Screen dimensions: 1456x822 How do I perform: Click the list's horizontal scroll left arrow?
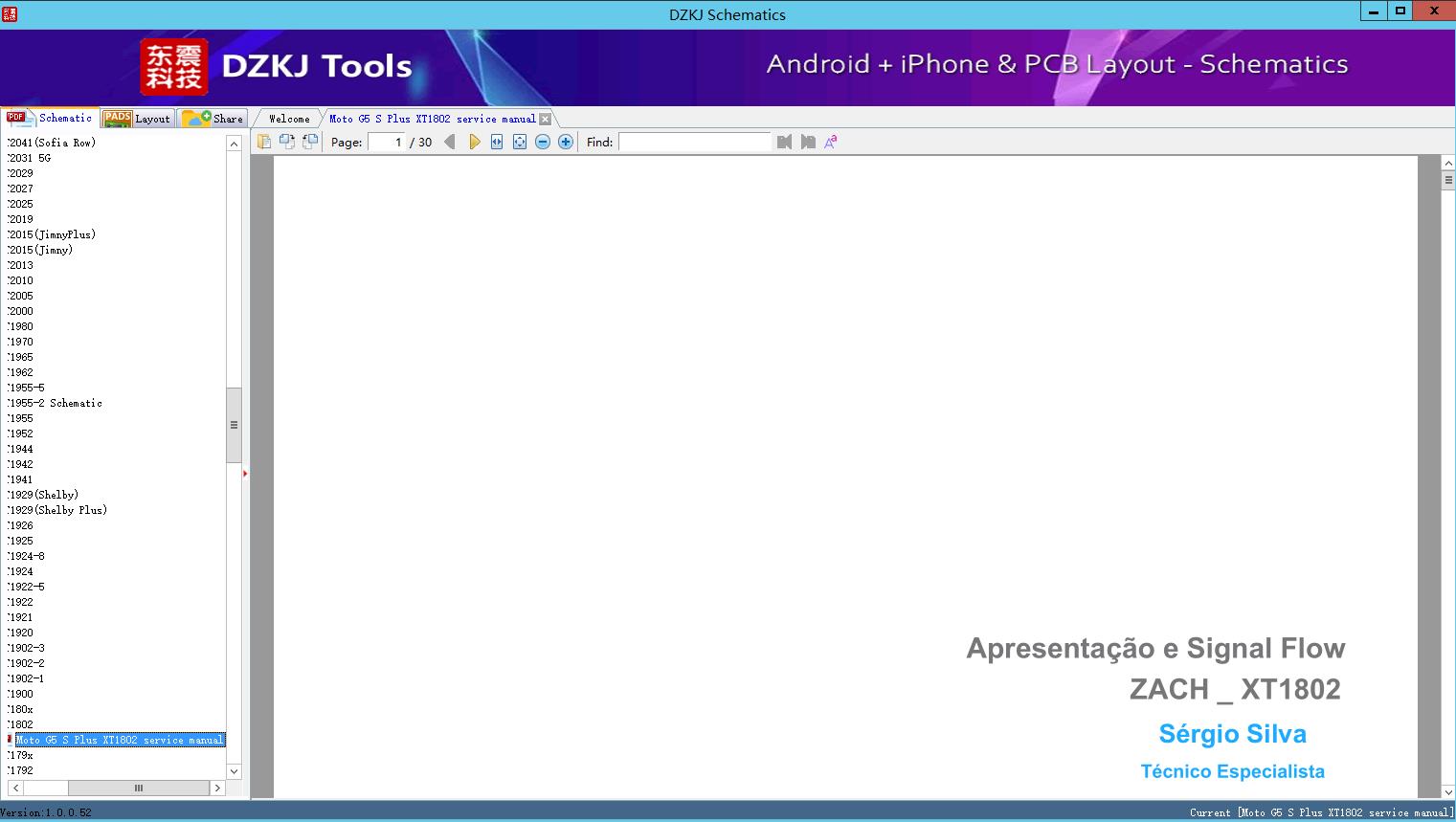15,788
